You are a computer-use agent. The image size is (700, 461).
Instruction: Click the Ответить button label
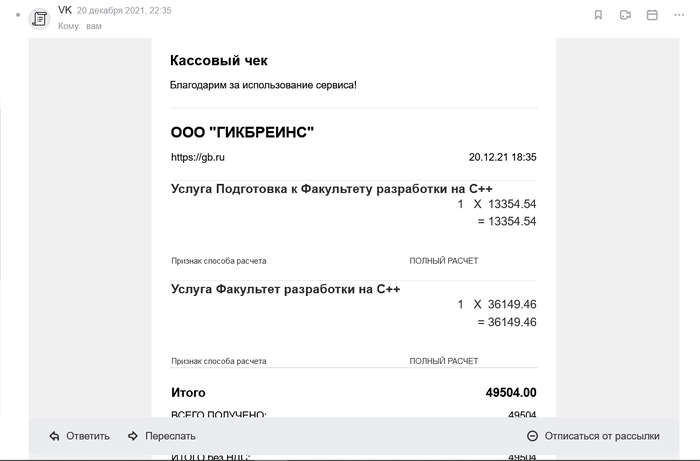(x=88, y=436)
